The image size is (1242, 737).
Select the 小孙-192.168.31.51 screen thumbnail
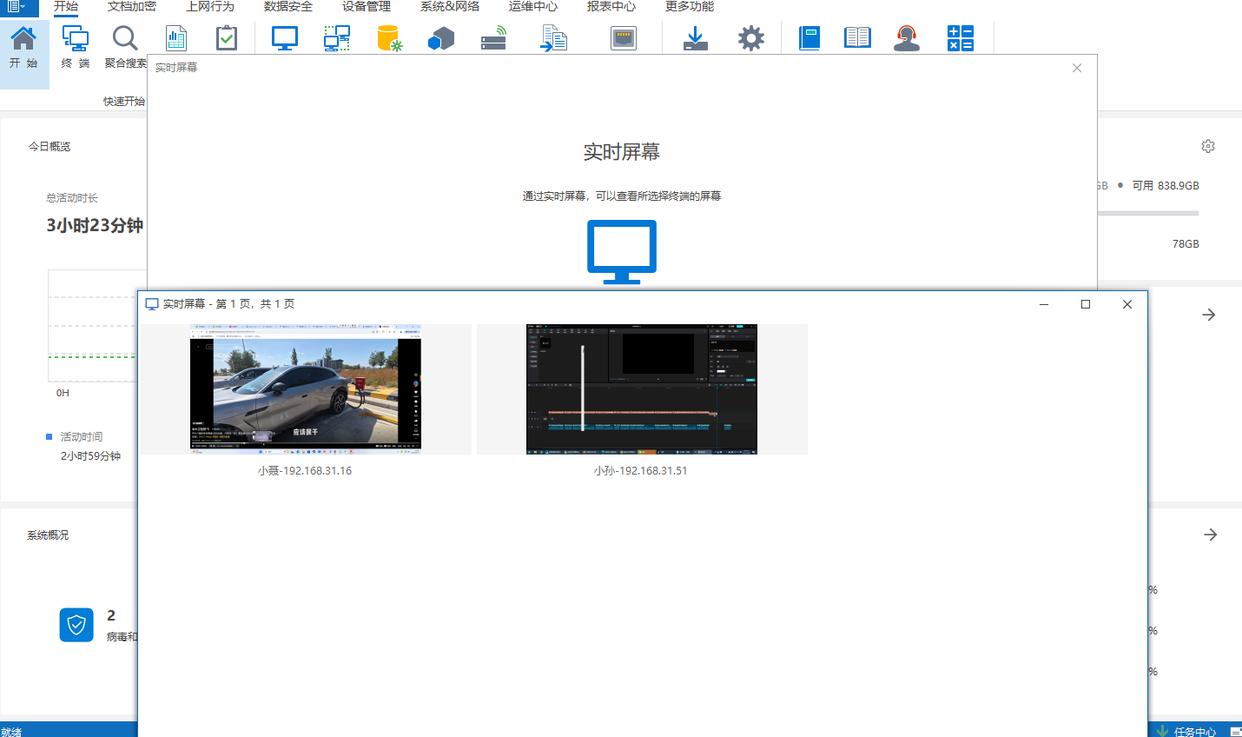coord(641,389)
